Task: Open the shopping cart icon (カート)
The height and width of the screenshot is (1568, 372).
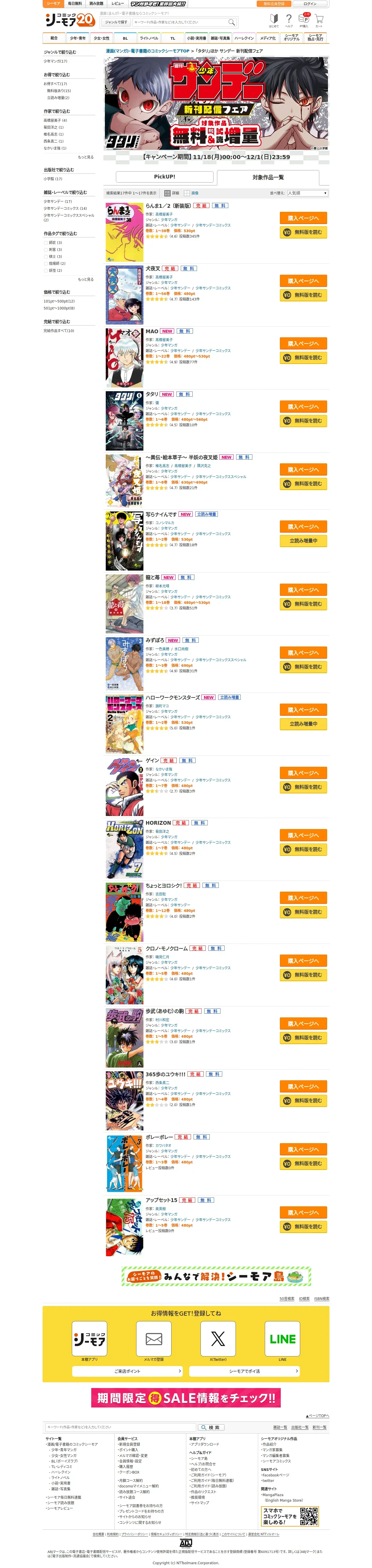Action: 318,20
